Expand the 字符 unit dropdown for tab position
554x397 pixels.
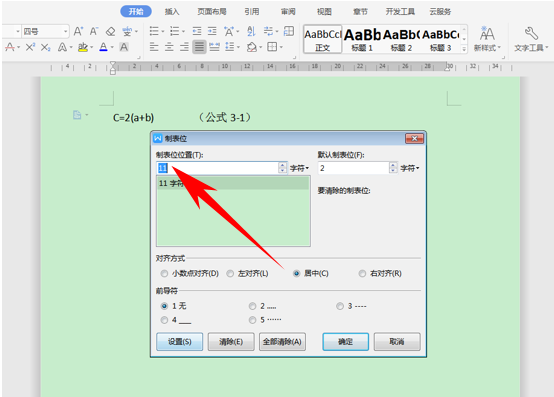pos(300,168)
